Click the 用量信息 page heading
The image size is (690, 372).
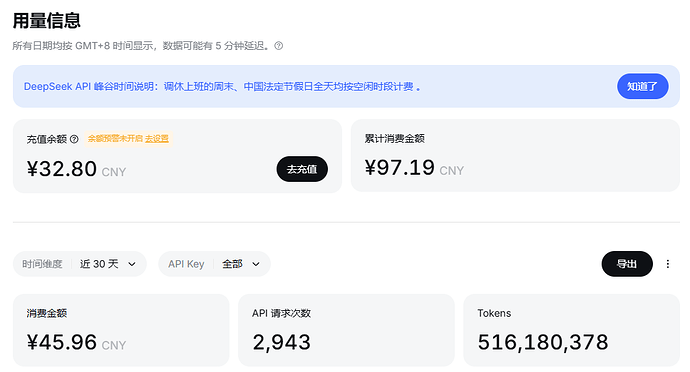coord(47,21)
